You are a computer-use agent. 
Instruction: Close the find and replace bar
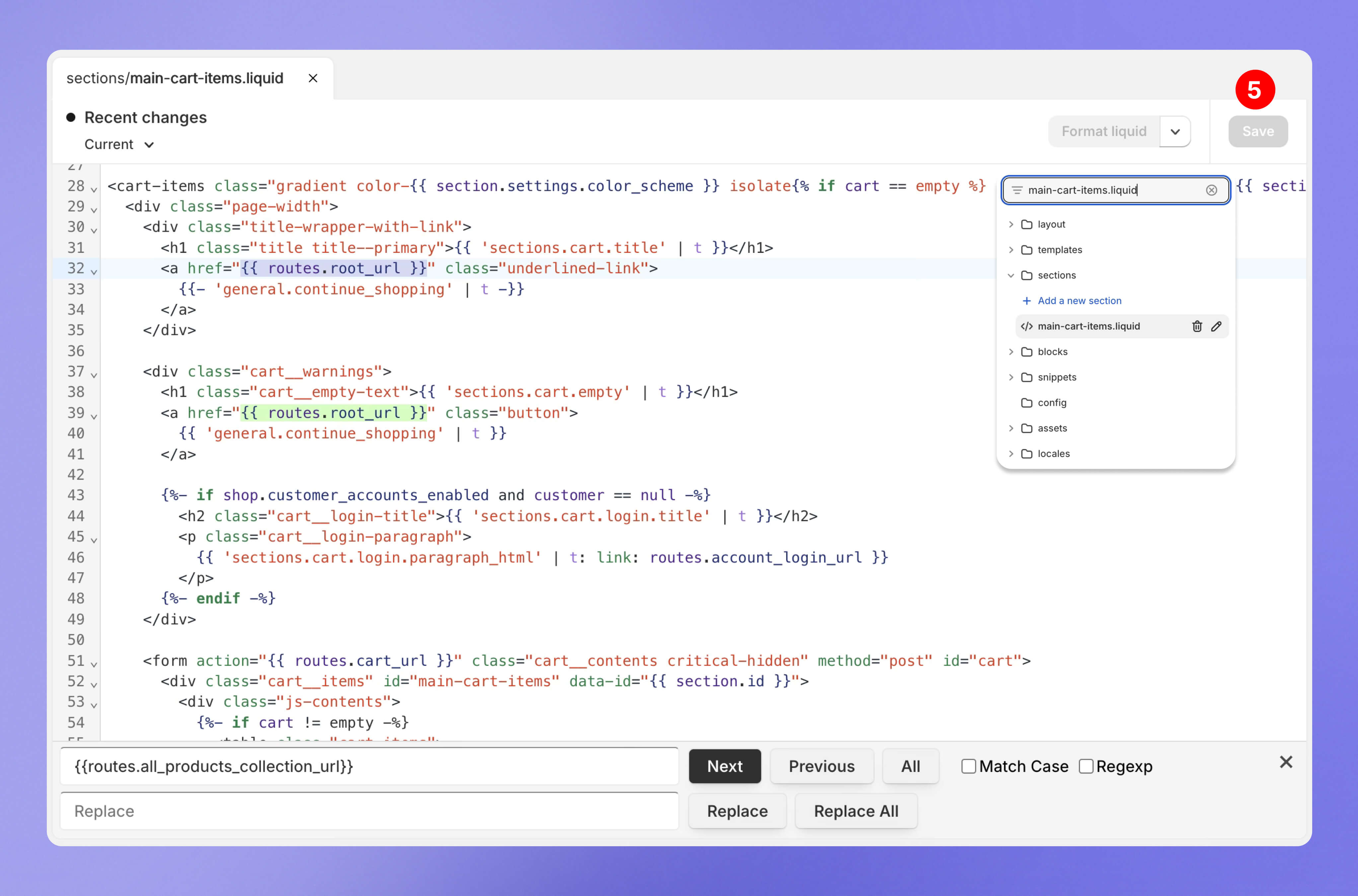[x=1285, y=762]
